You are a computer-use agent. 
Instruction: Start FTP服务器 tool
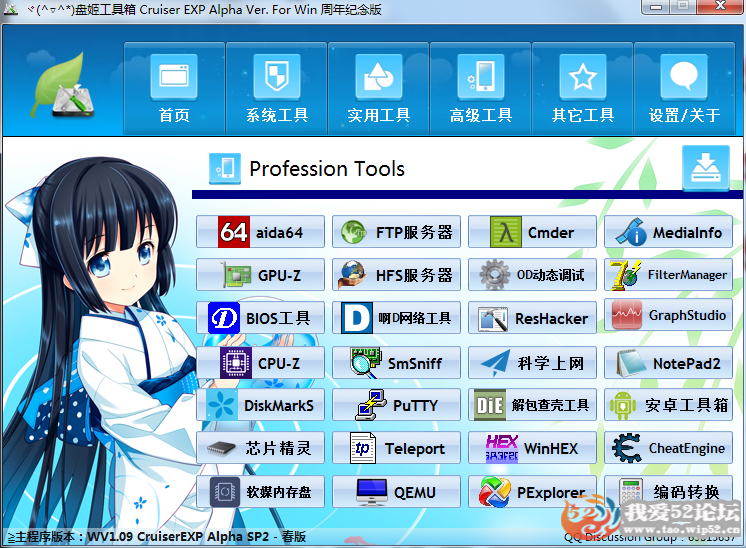point(396,232)
